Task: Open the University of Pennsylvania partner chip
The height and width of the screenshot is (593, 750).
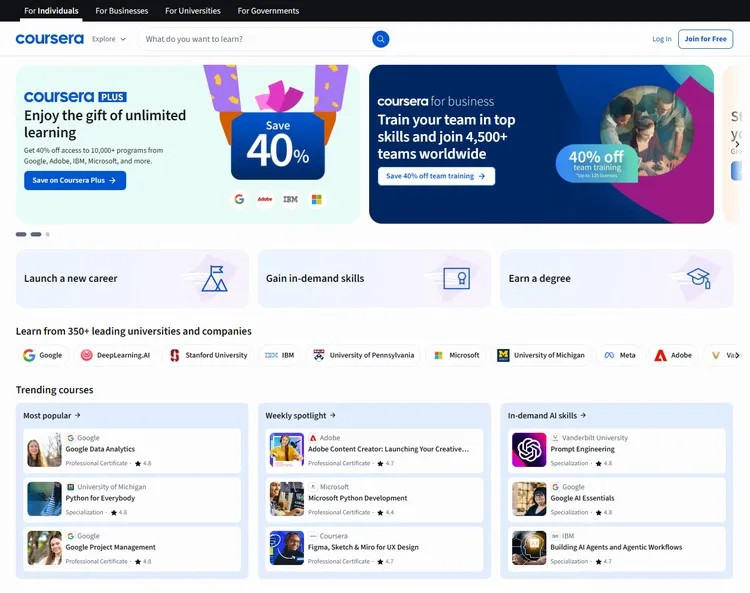Action: click(x=364, y=355)
